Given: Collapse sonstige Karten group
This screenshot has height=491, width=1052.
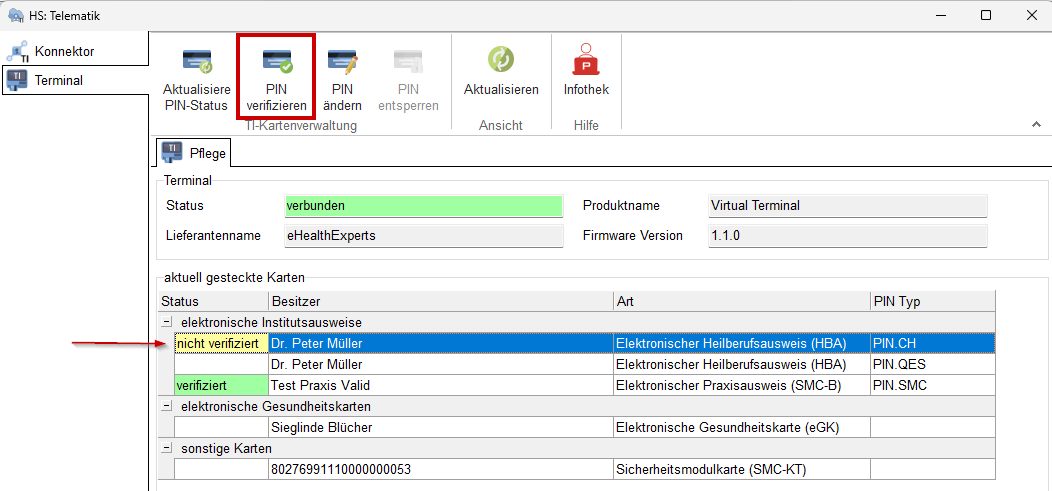Looking at the screenshot, I should click(166, 448).
